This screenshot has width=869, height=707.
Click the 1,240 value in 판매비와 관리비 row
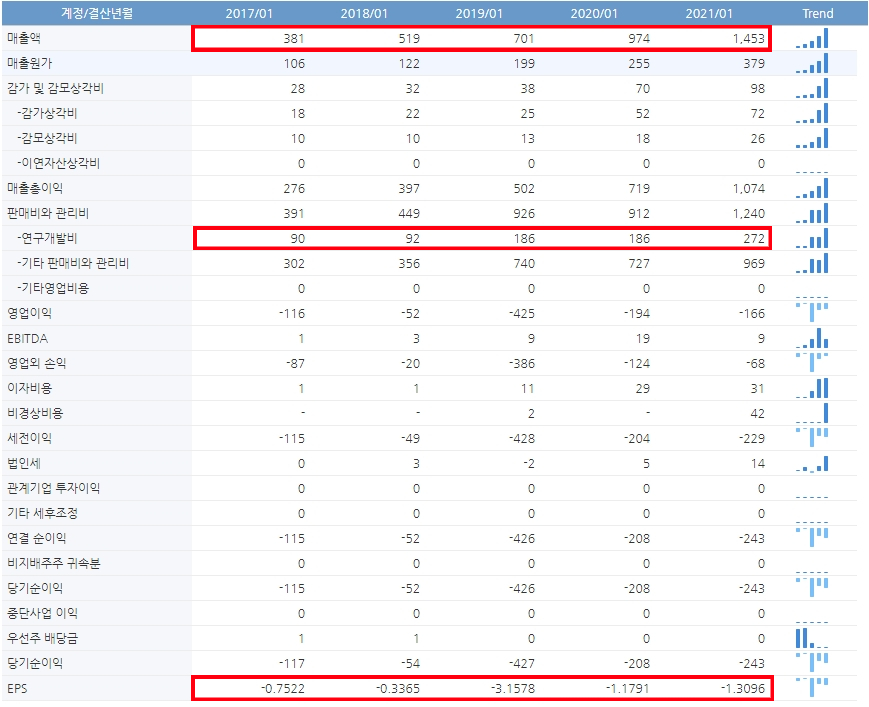tap(749, 213)
